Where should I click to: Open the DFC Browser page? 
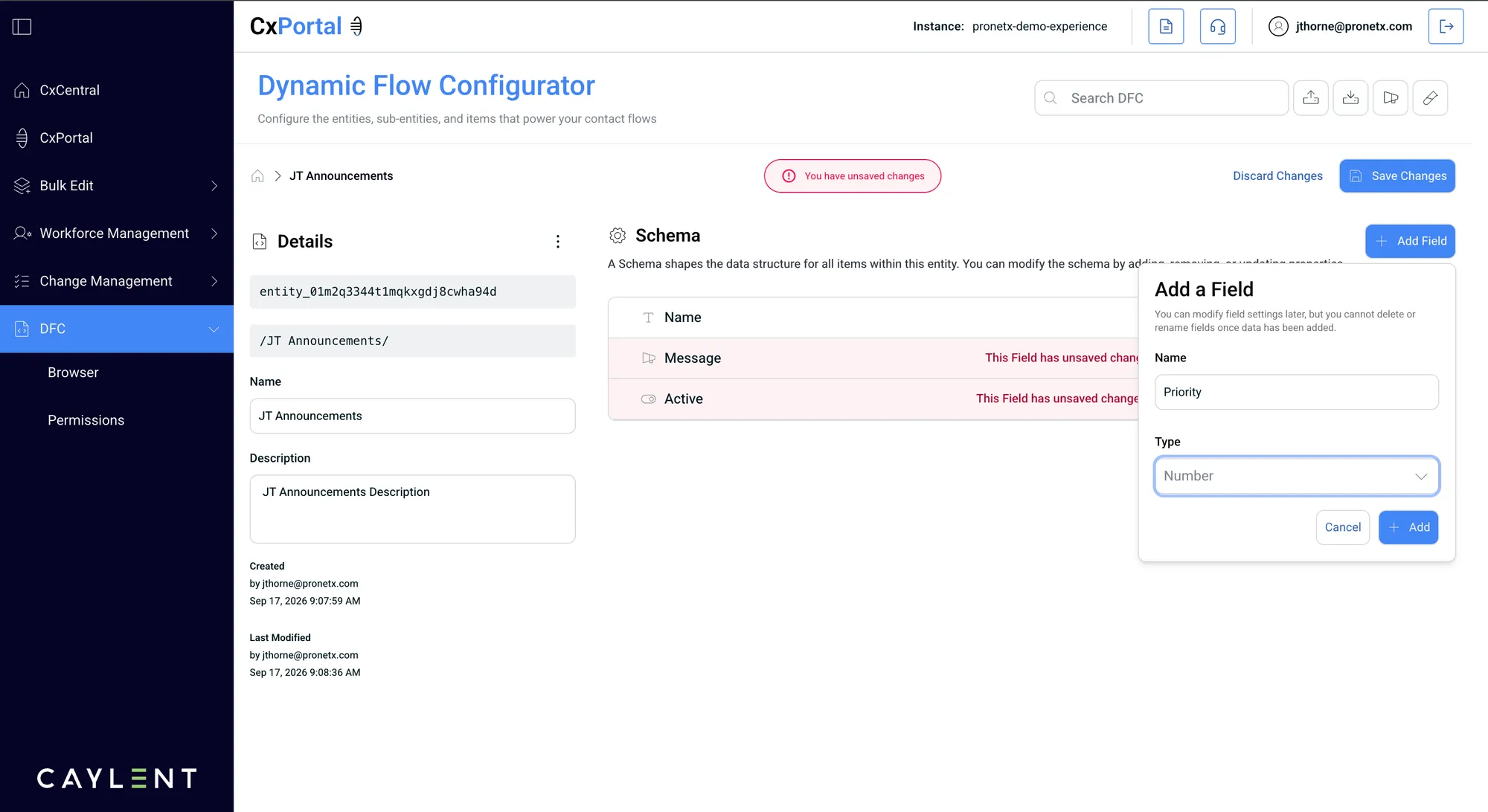[73, 373]
